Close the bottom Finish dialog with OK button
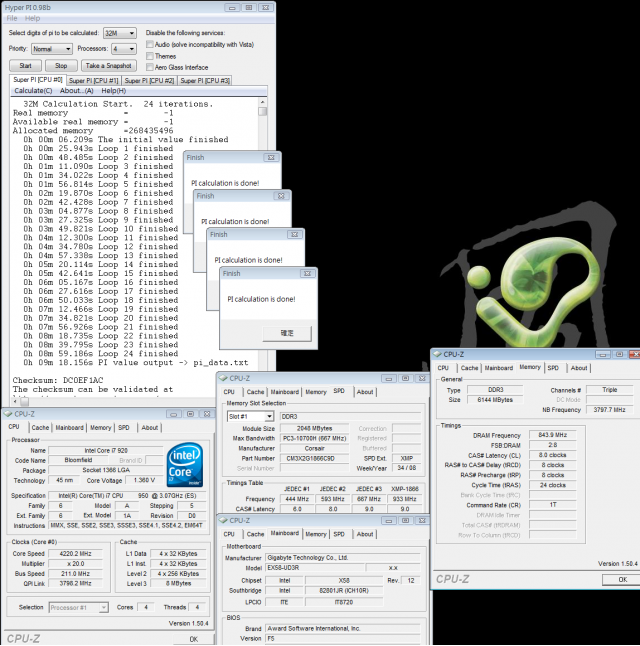 [x=307, y=273]
